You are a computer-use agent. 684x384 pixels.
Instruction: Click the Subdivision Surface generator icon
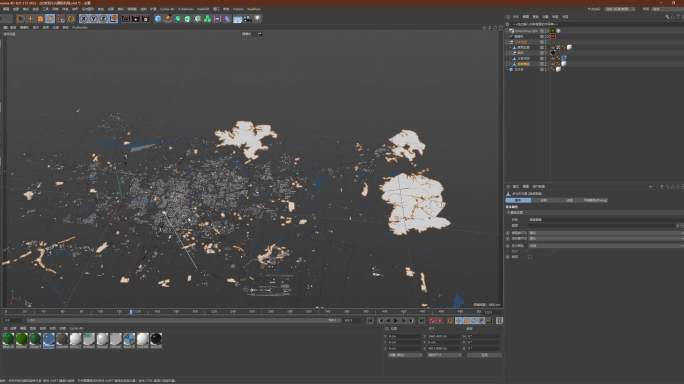click(x=178, y=19)
